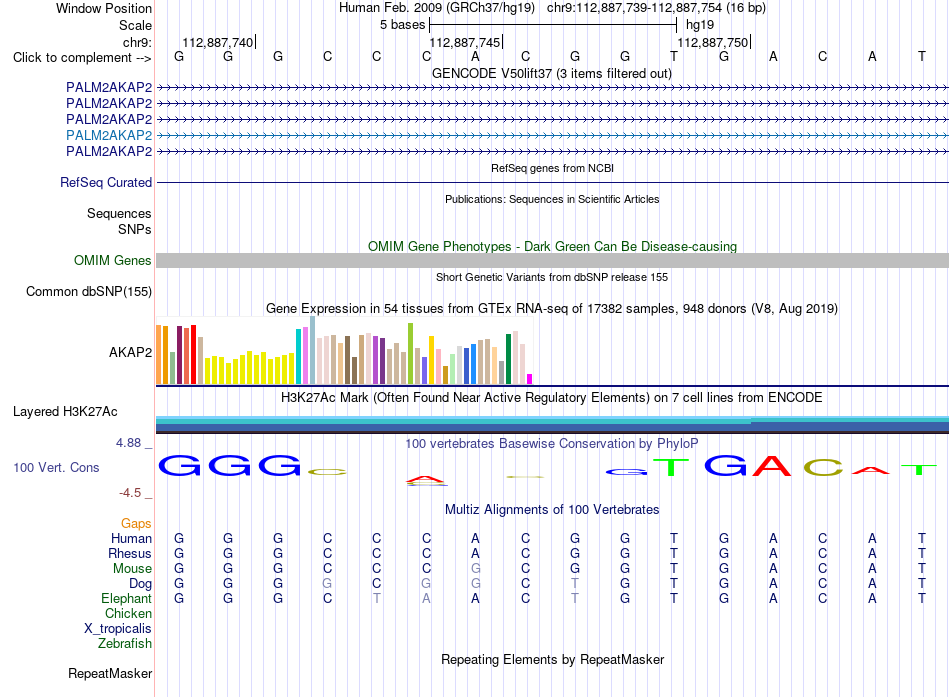
Task: Click the large green T in PhyloP logo
Action: [x=671, y=467]
